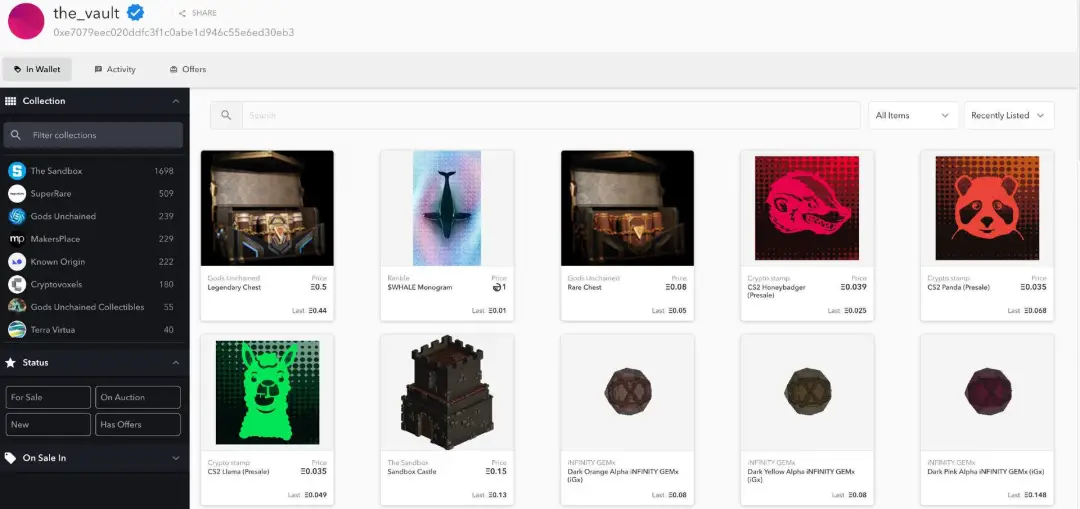Filter by The Sandbox collection name
The height and width of the screenshot is (509, 1080).
[56, 171]
